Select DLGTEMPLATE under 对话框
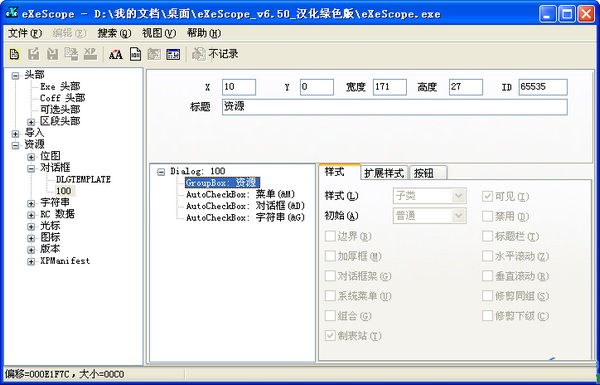Image resolution: width=600 pixels, height=385 pixels. pos(83,179)
